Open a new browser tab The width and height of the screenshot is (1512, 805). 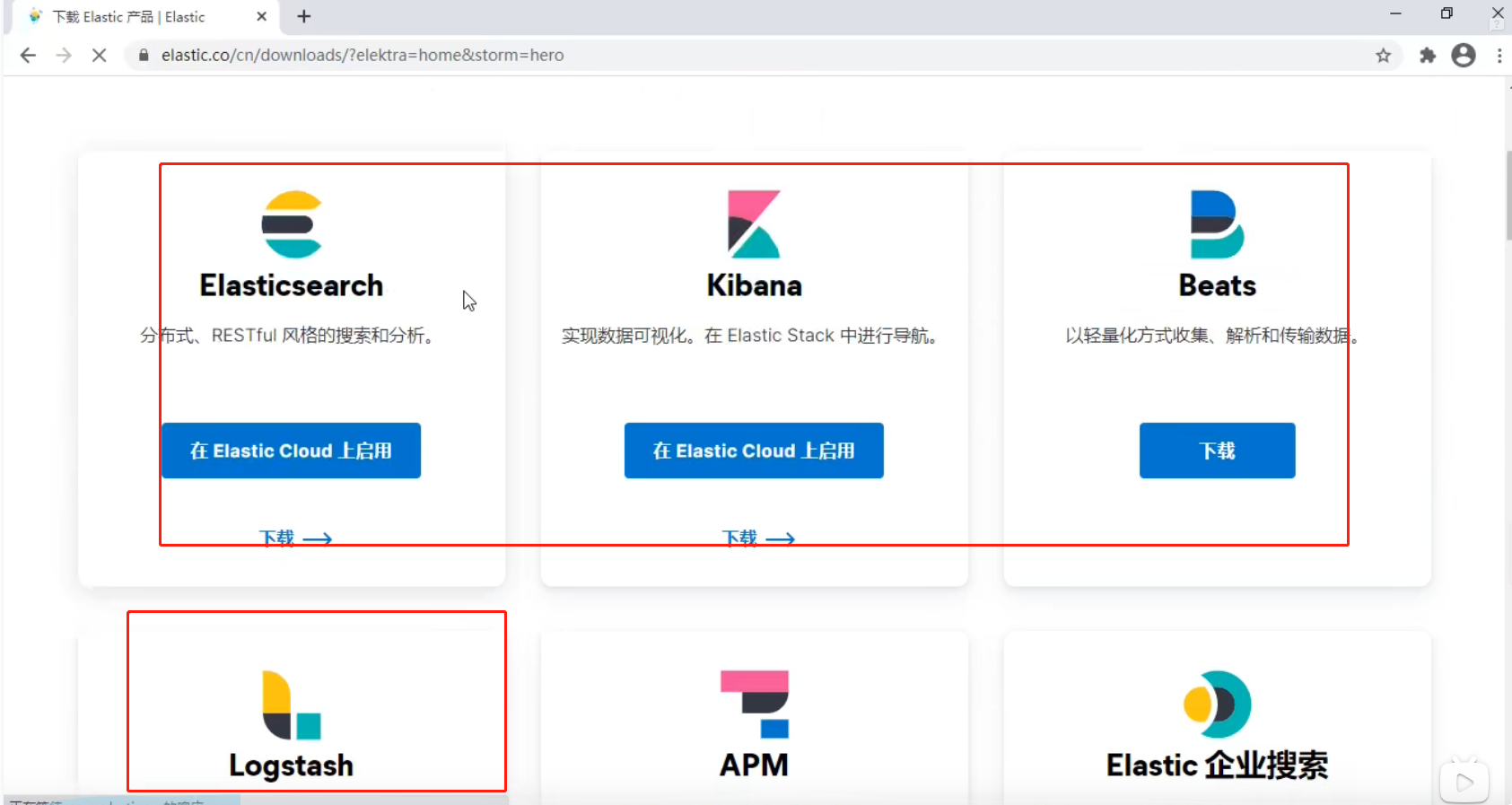pyautogui.click(x=304, y=16)
